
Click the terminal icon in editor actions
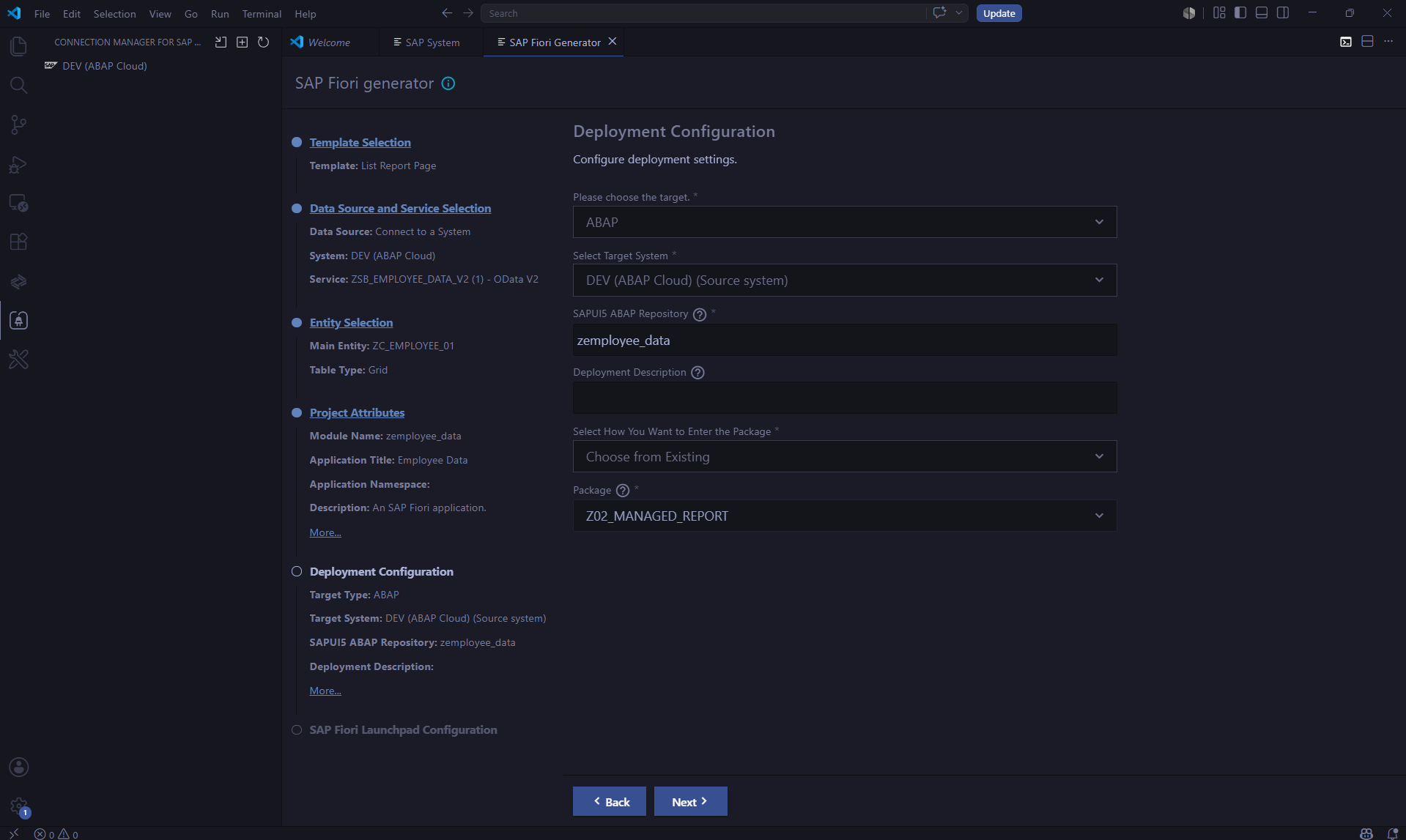pyautogui.click(x=1346, y=42)
